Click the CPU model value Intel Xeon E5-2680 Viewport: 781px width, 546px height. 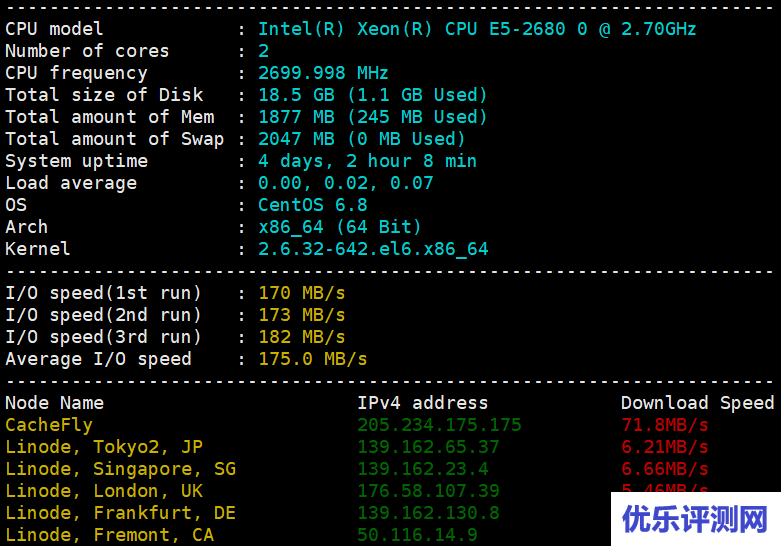click(x=477, y=29)
